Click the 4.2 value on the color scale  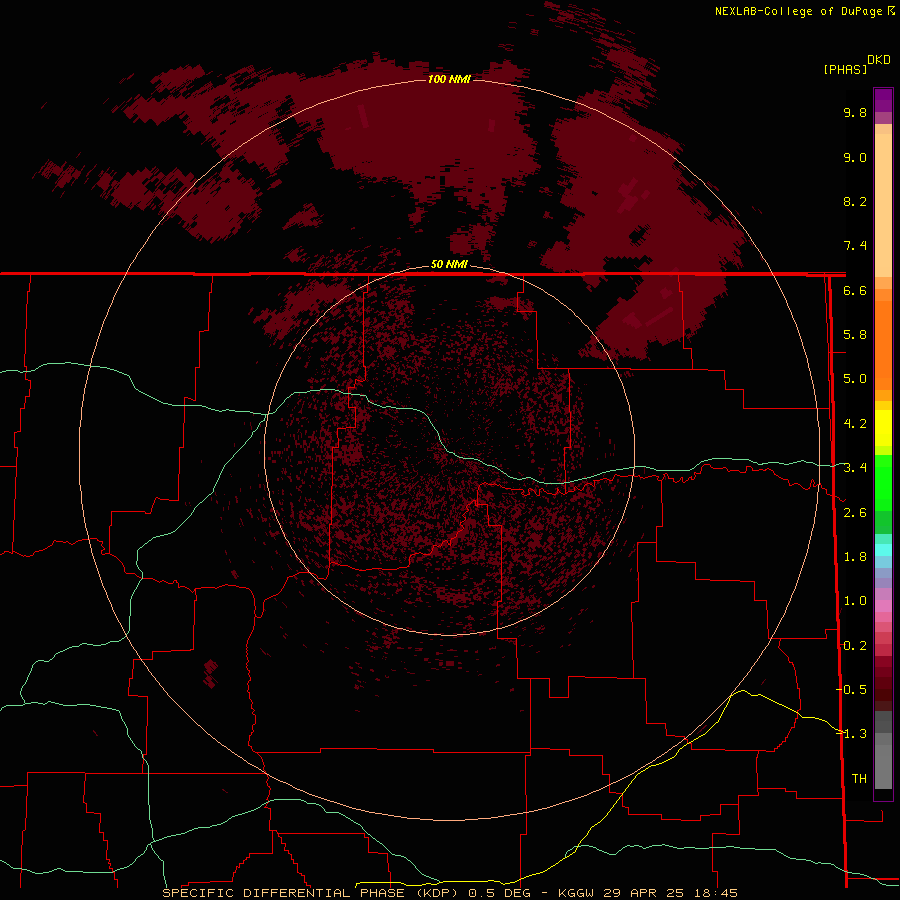pos(855,424)
